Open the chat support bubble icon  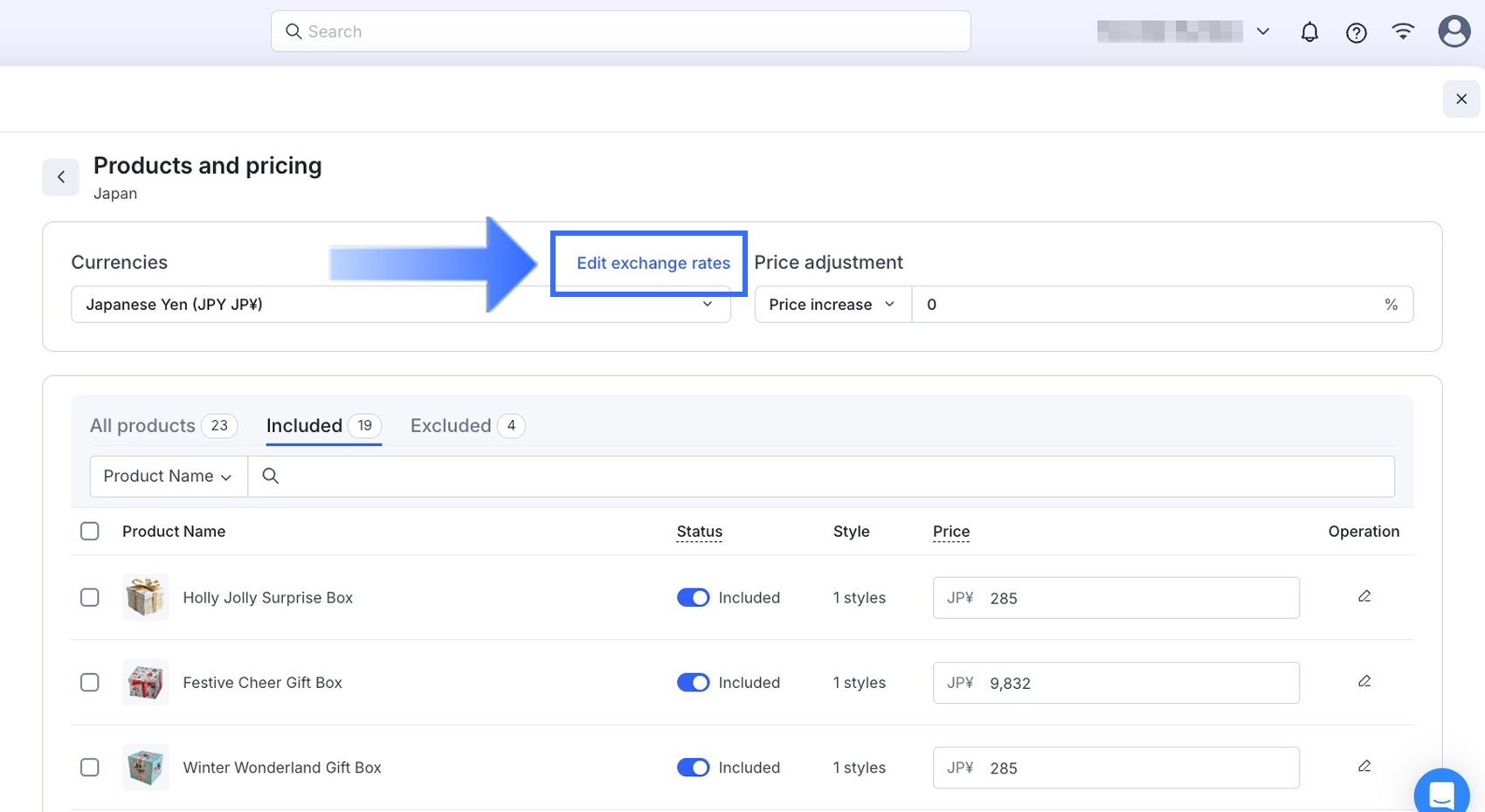pyautogui.click(x=1440, y=794)
